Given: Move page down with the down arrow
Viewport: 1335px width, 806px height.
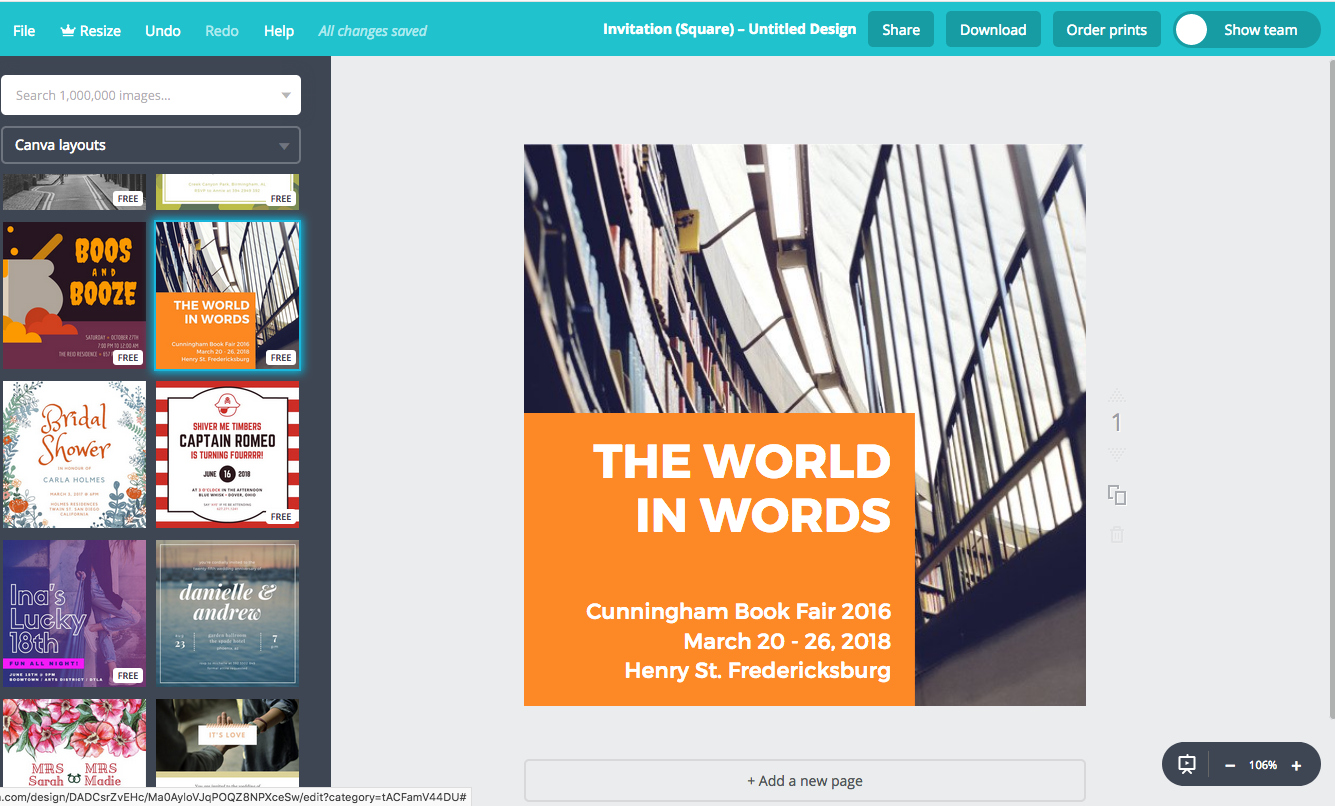Looking at the screenshot, I should pos(1117,455).
